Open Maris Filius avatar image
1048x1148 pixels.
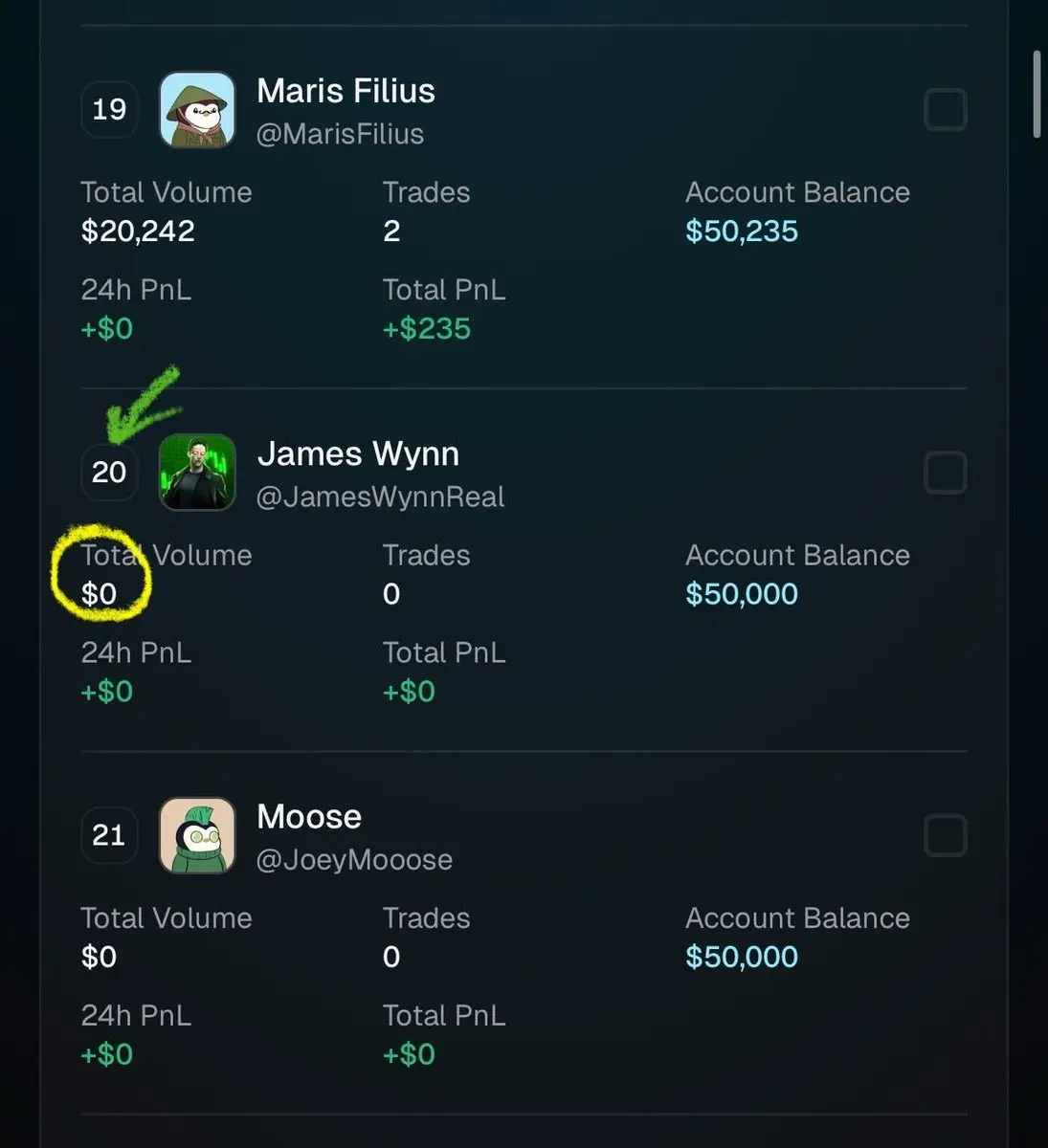[197, 109]
